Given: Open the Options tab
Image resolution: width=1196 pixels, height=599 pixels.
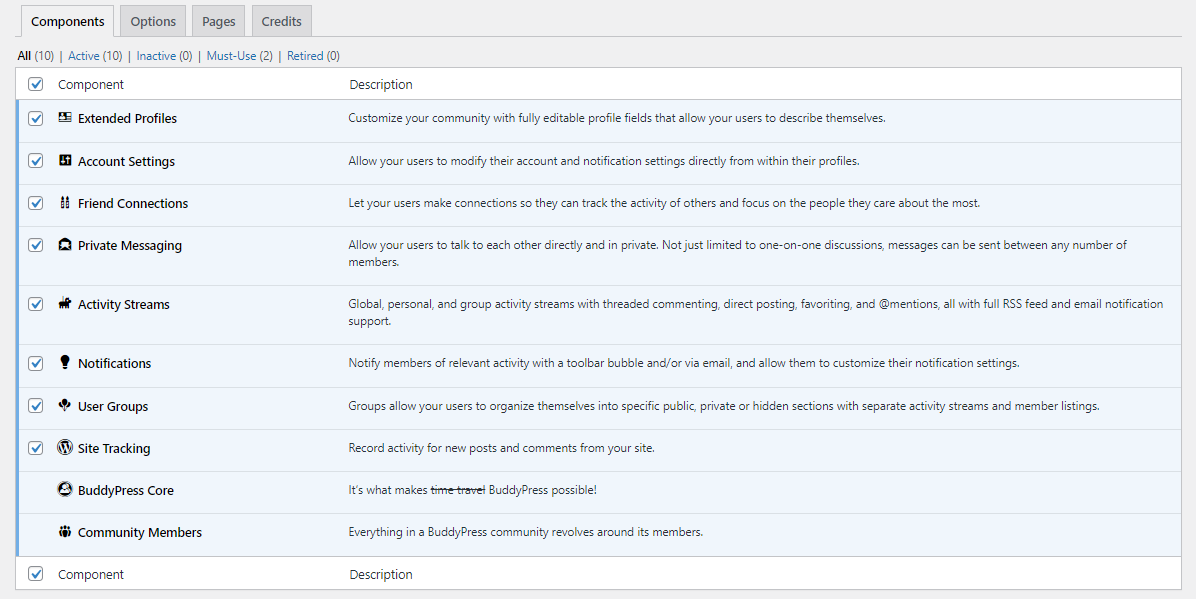Looking at the screenshot, I should tap(153, 21).
